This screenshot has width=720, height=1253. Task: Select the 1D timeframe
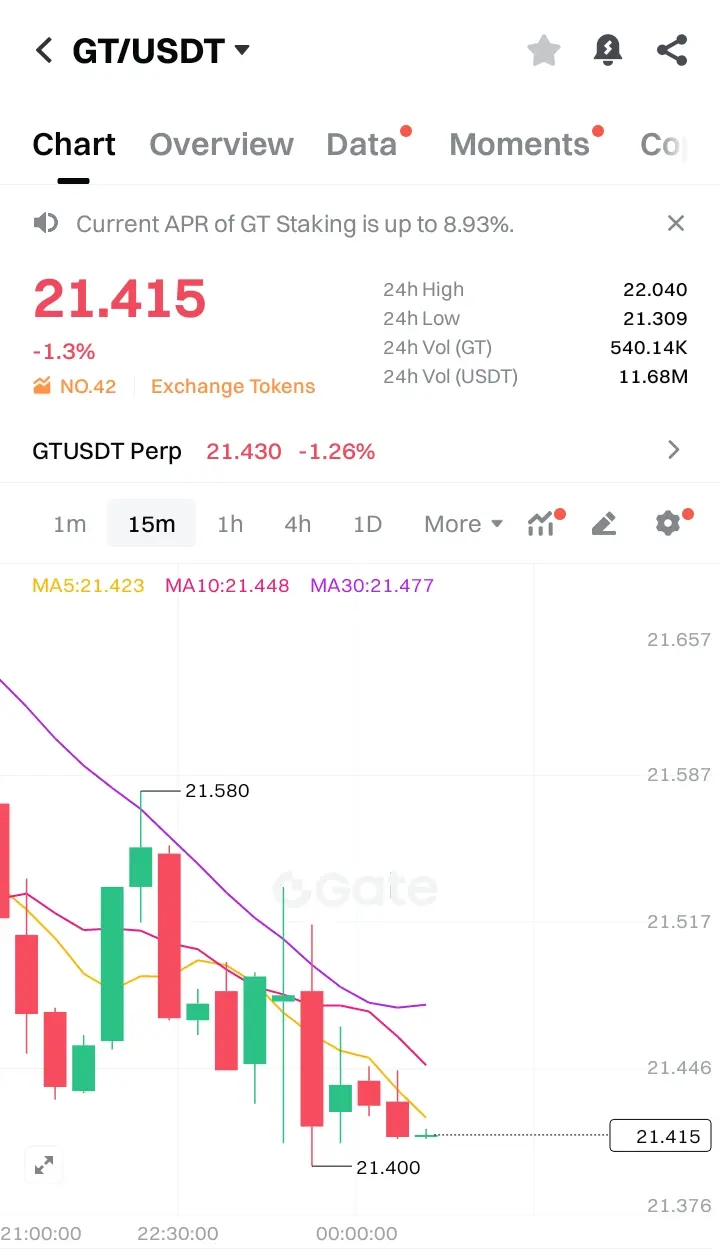(x=368, y=524)
